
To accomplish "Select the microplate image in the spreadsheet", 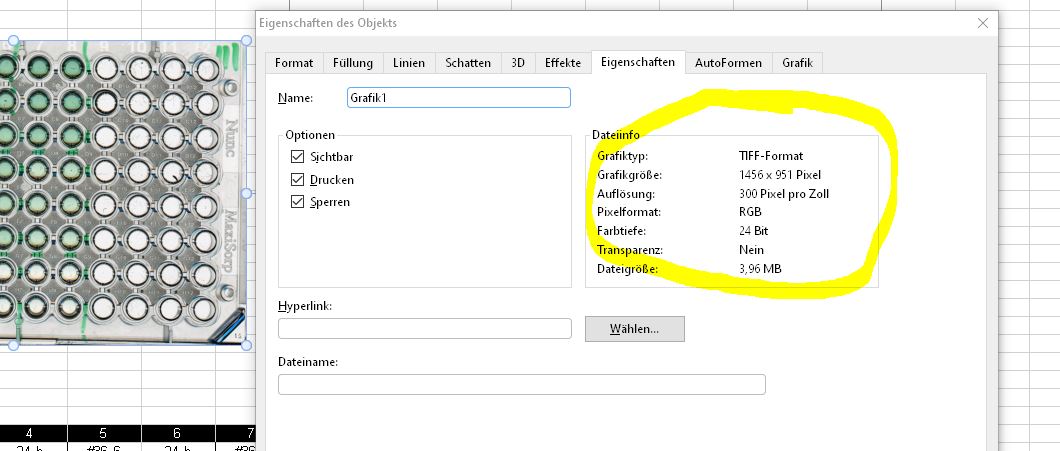I will (123, 193).
